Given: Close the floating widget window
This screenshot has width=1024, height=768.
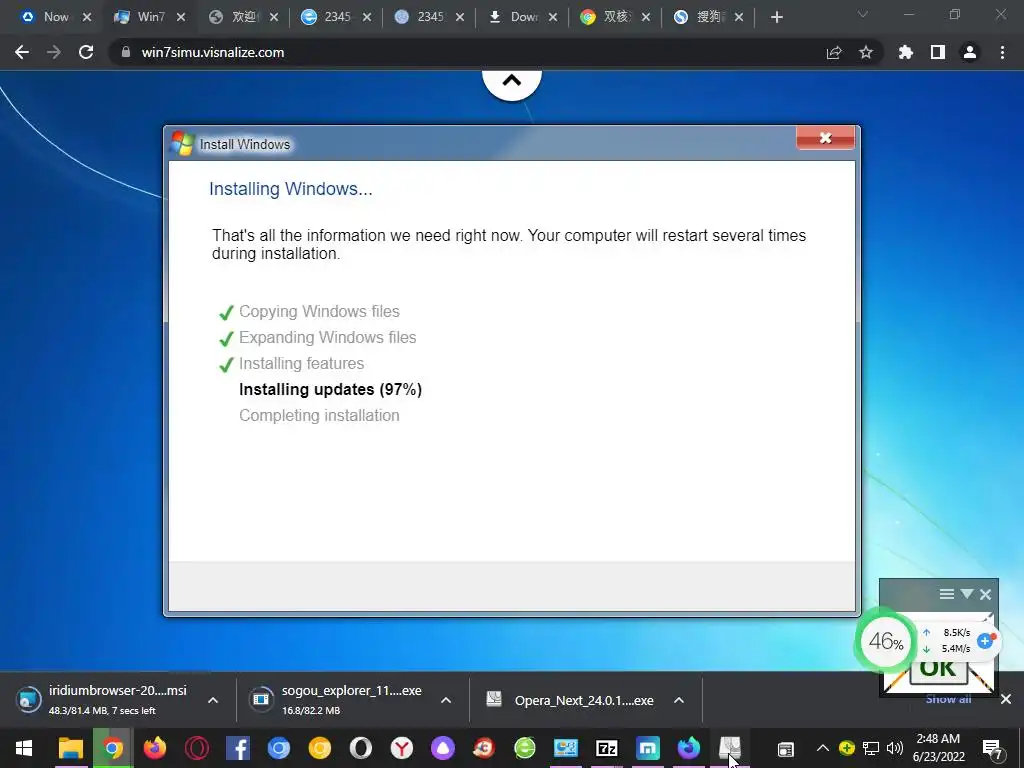Looking at the screenshot, I should pos(985,594).
